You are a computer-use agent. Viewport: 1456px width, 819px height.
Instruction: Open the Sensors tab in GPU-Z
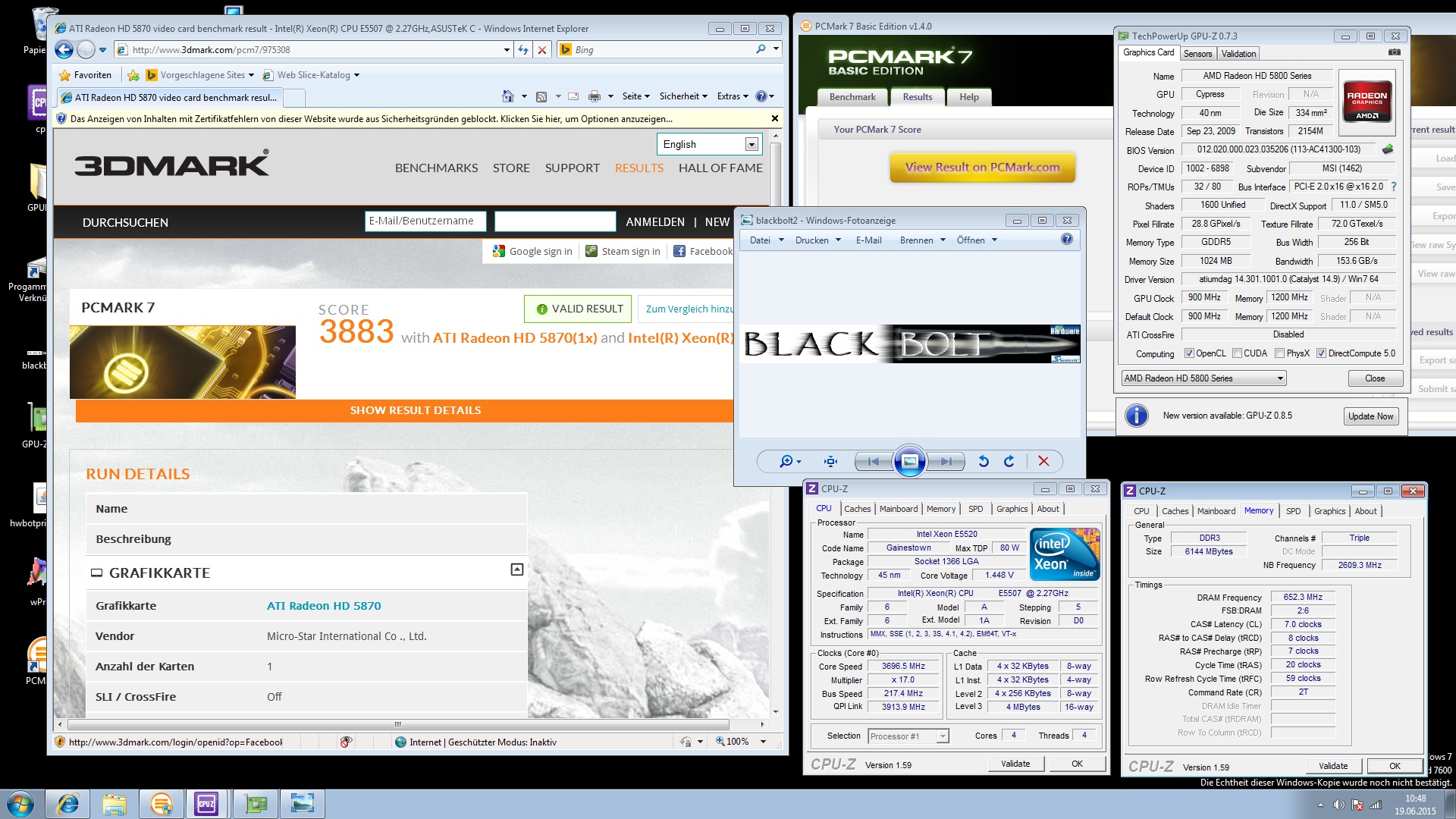point(1197,54)
